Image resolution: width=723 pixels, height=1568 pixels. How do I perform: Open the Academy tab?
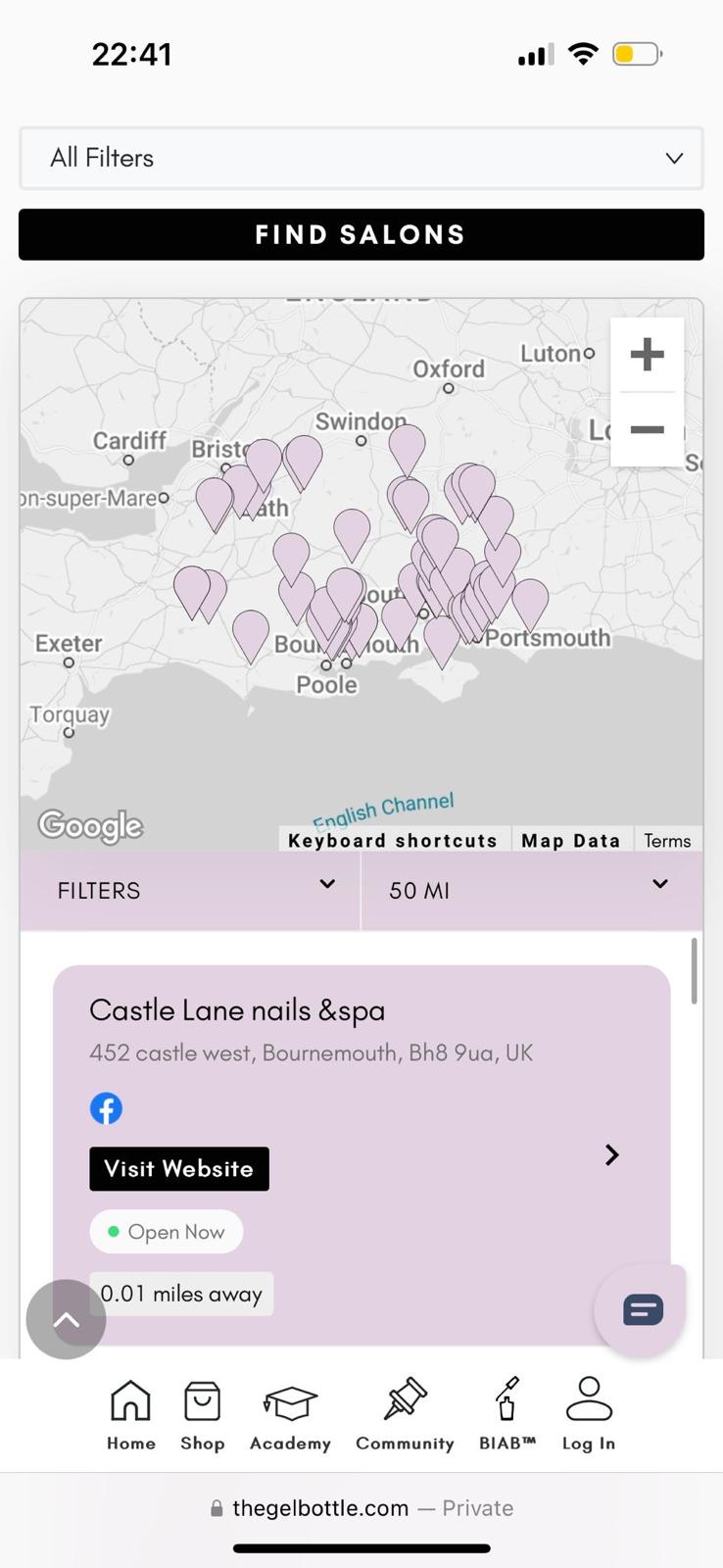click(290, 1414)
